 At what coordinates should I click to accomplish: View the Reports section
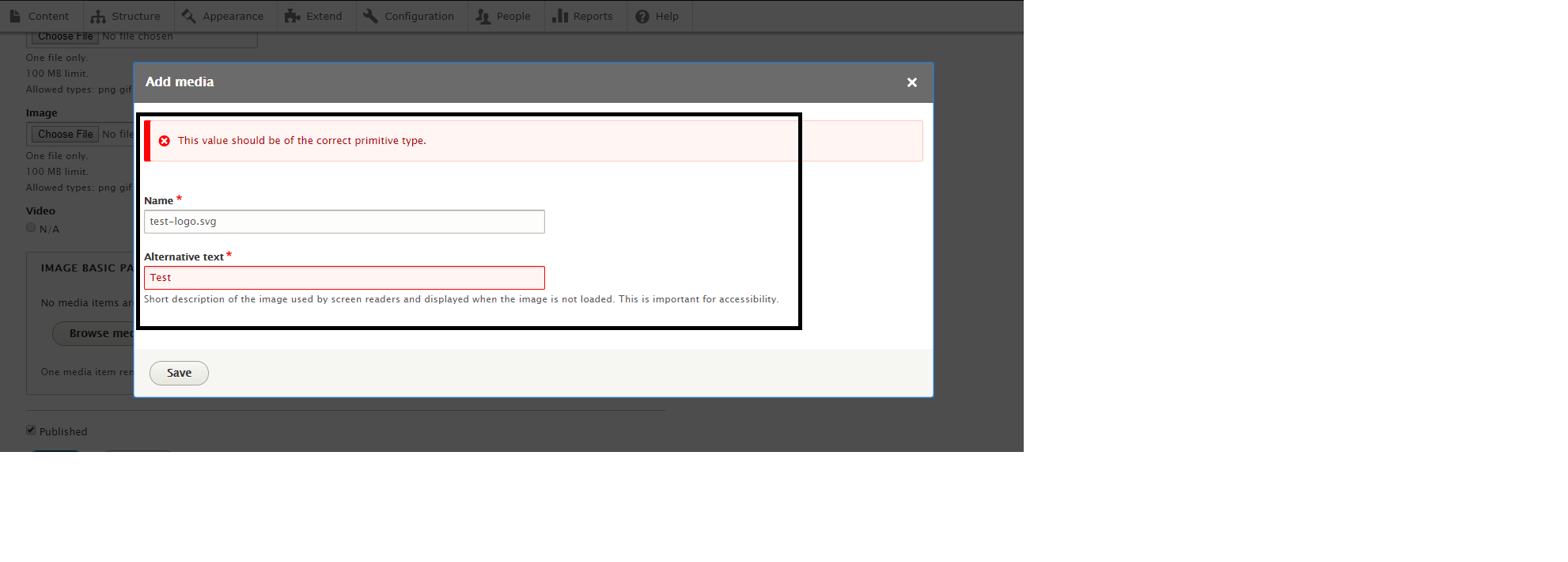point(584,16)
